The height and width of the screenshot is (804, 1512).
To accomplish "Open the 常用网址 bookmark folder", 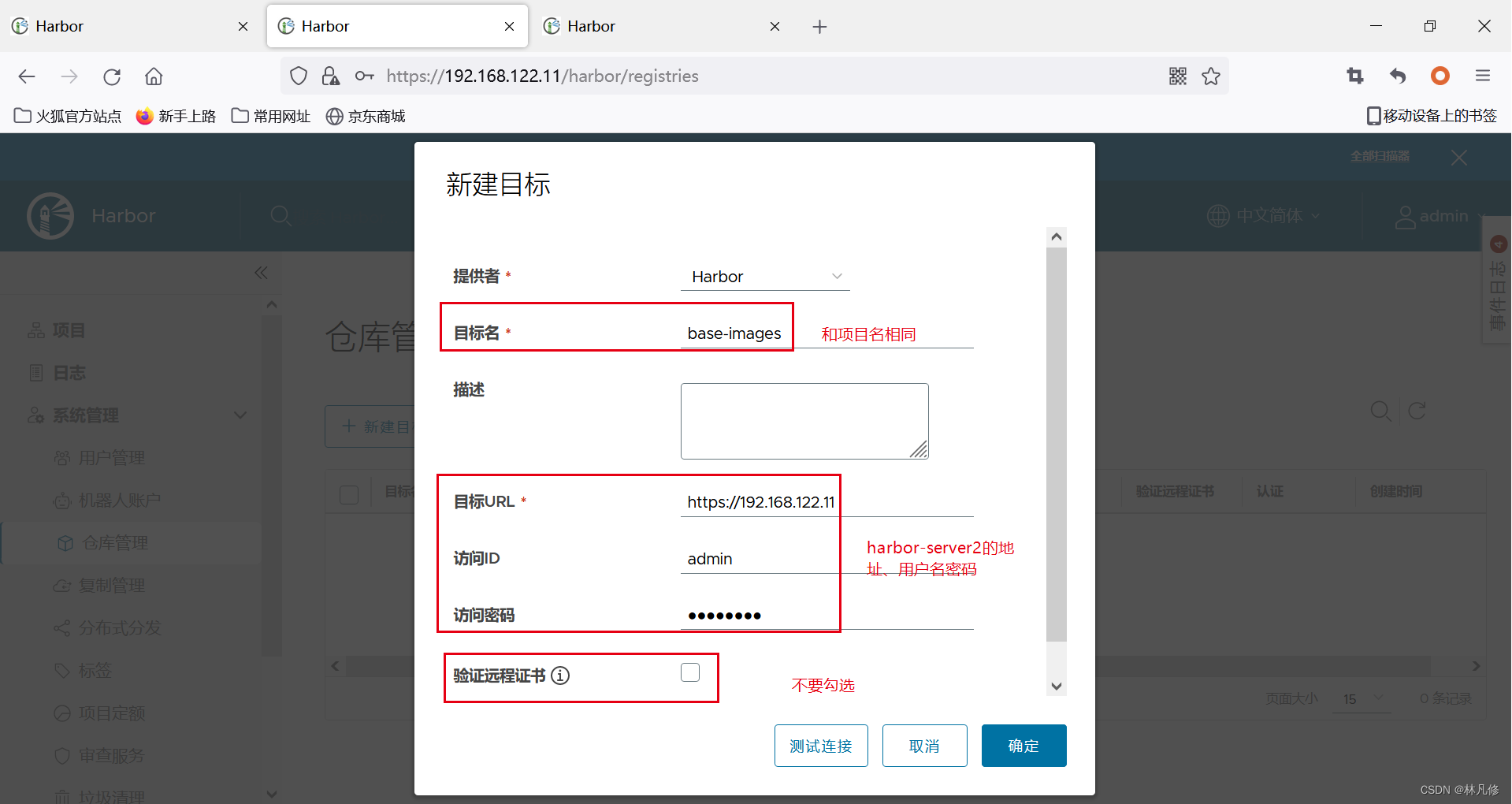I will click(x=271, y=116).
